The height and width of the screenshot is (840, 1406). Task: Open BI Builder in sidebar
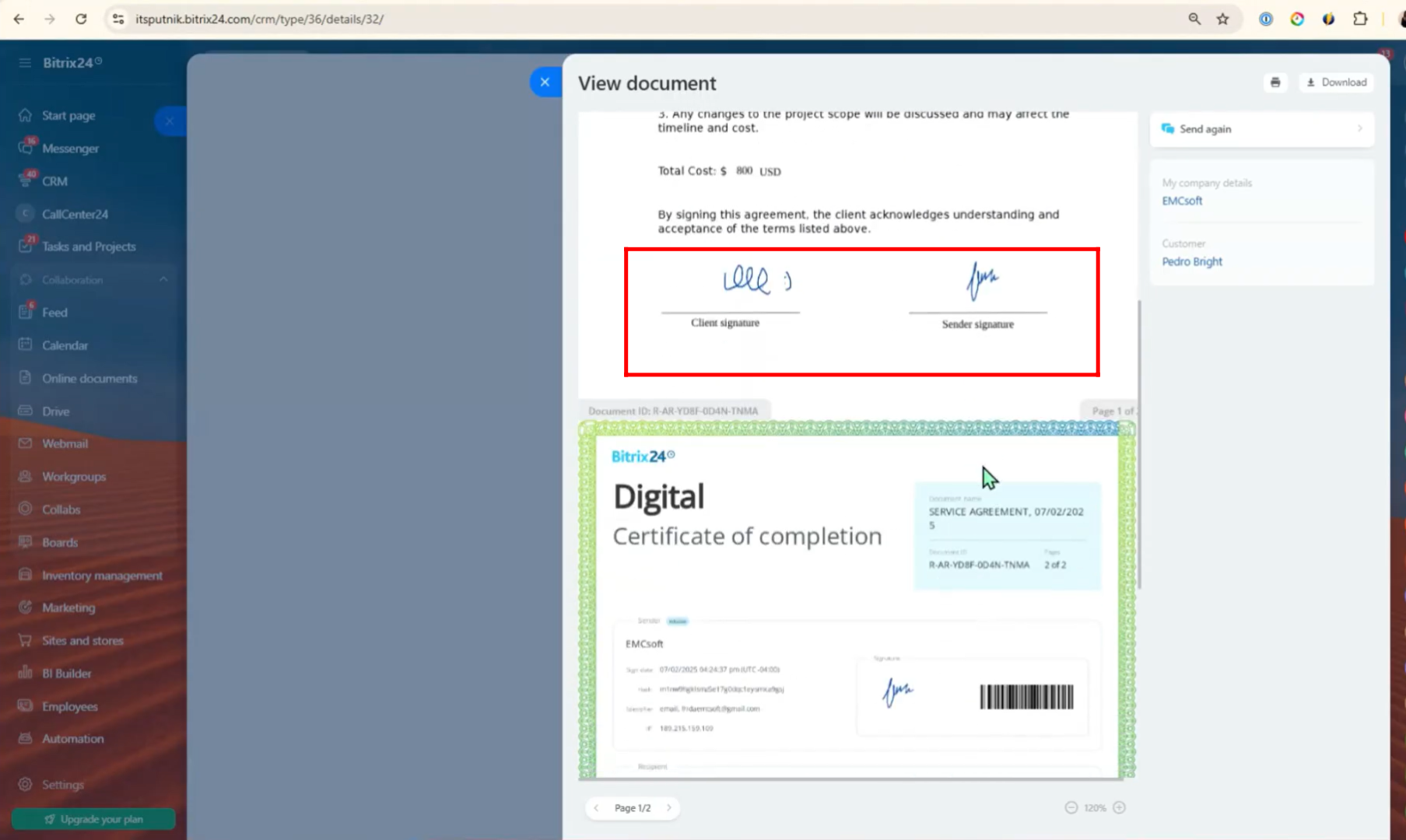(x=66, y=674)
